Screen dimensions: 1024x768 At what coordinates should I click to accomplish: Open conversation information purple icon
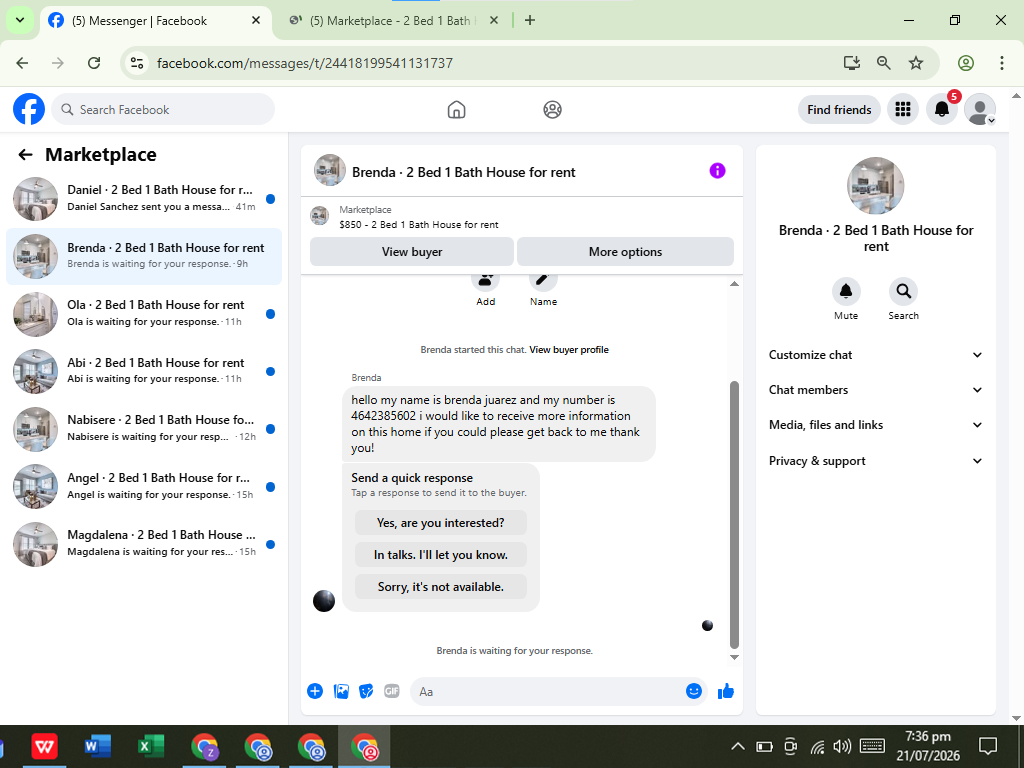pos(717,171)
